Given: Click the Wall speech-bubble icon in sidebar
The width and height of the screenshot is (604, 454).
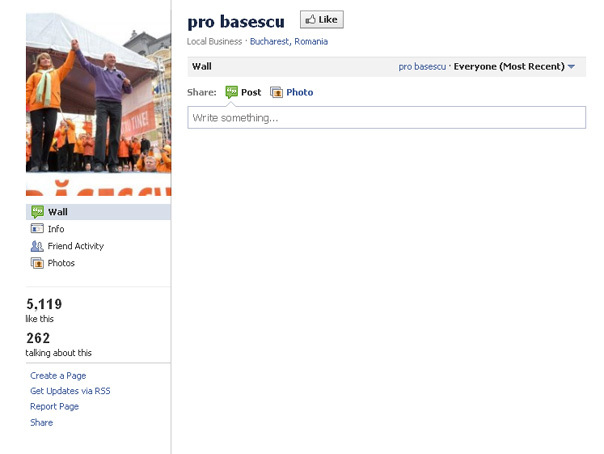Looking at the screenshot, I should tap(37, 212).
